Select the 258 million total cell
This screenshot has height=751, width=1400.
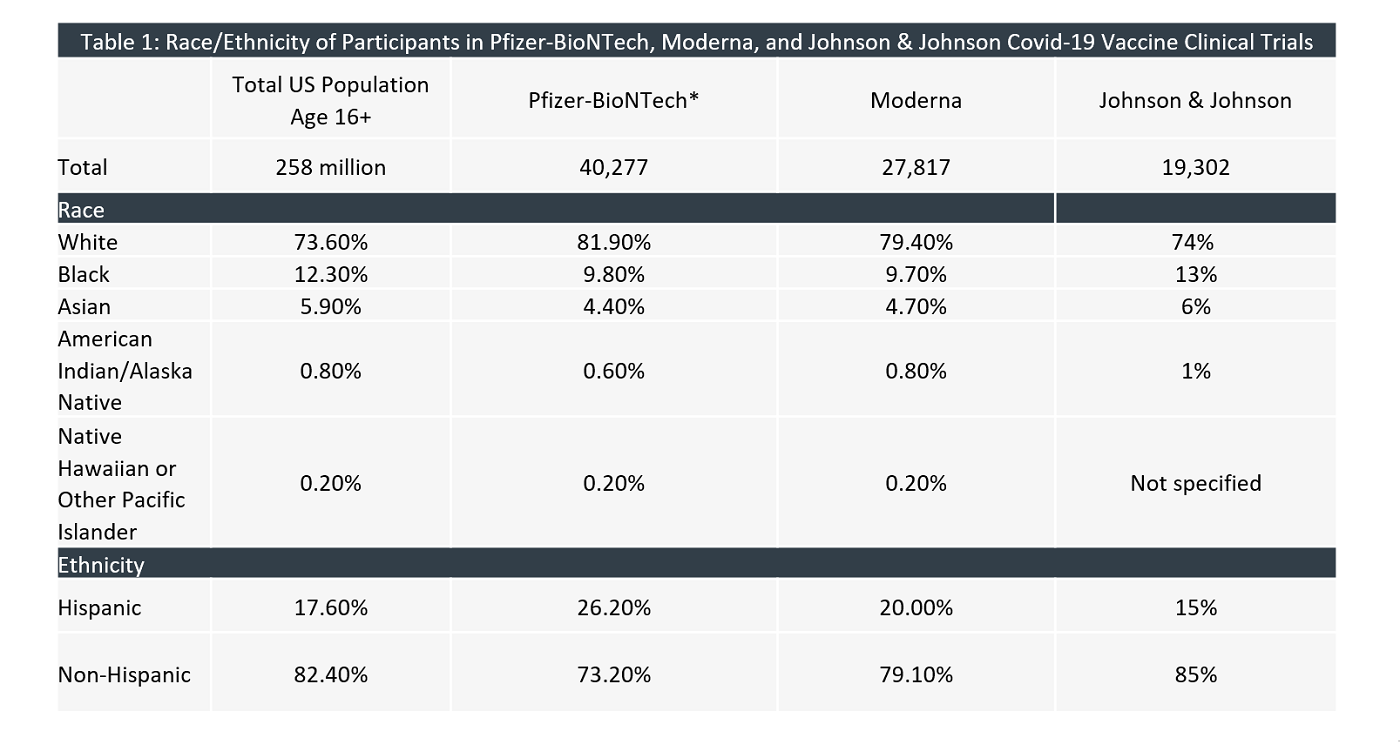(x=330, y=167)
